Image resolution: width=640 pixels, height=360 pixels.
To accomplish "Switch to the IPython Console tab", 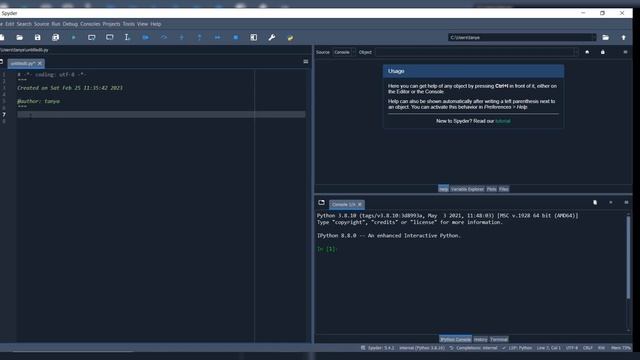I will tap(456, 339).
